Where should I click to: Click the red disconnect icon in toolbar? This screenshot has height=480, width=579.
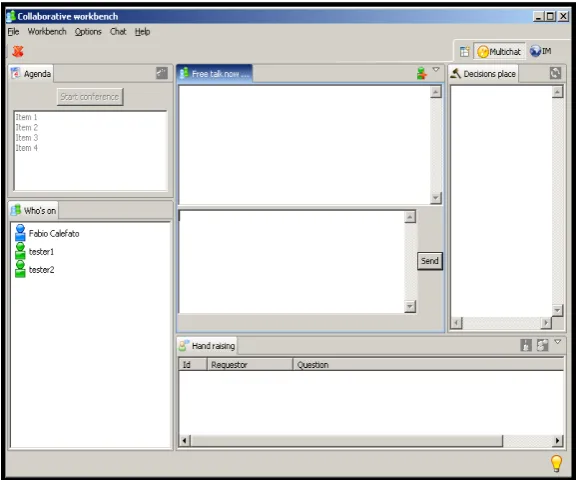[x=17, y=51]
